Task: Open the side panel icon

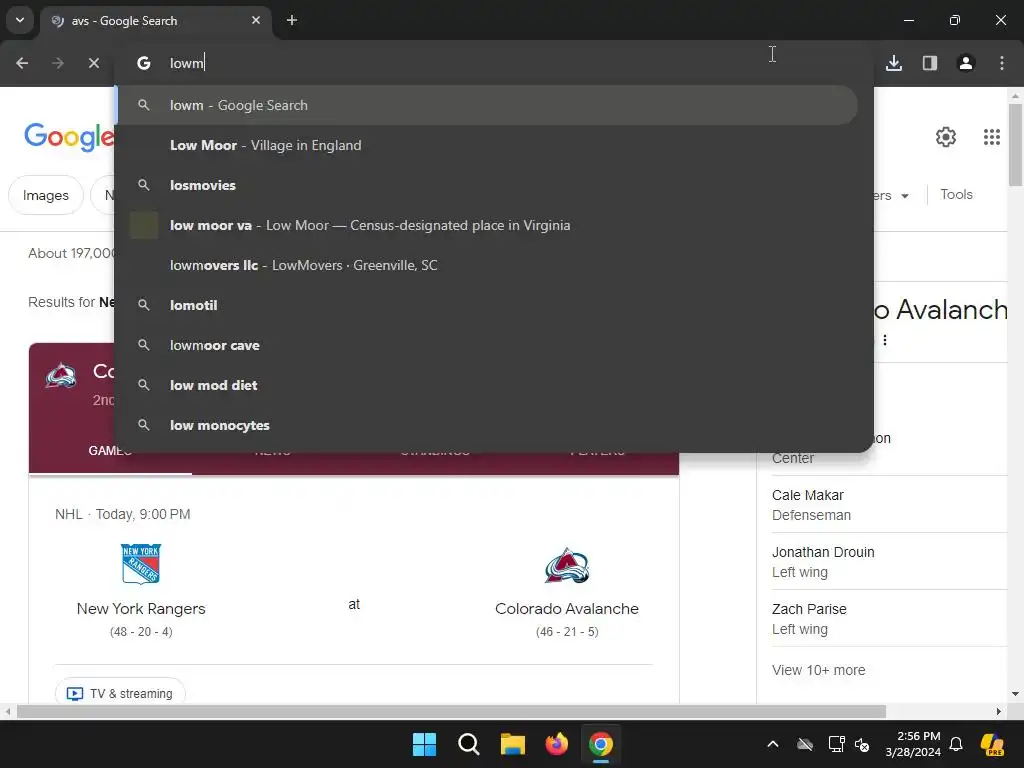Action: pyautogui.click(x=930, y=63)
